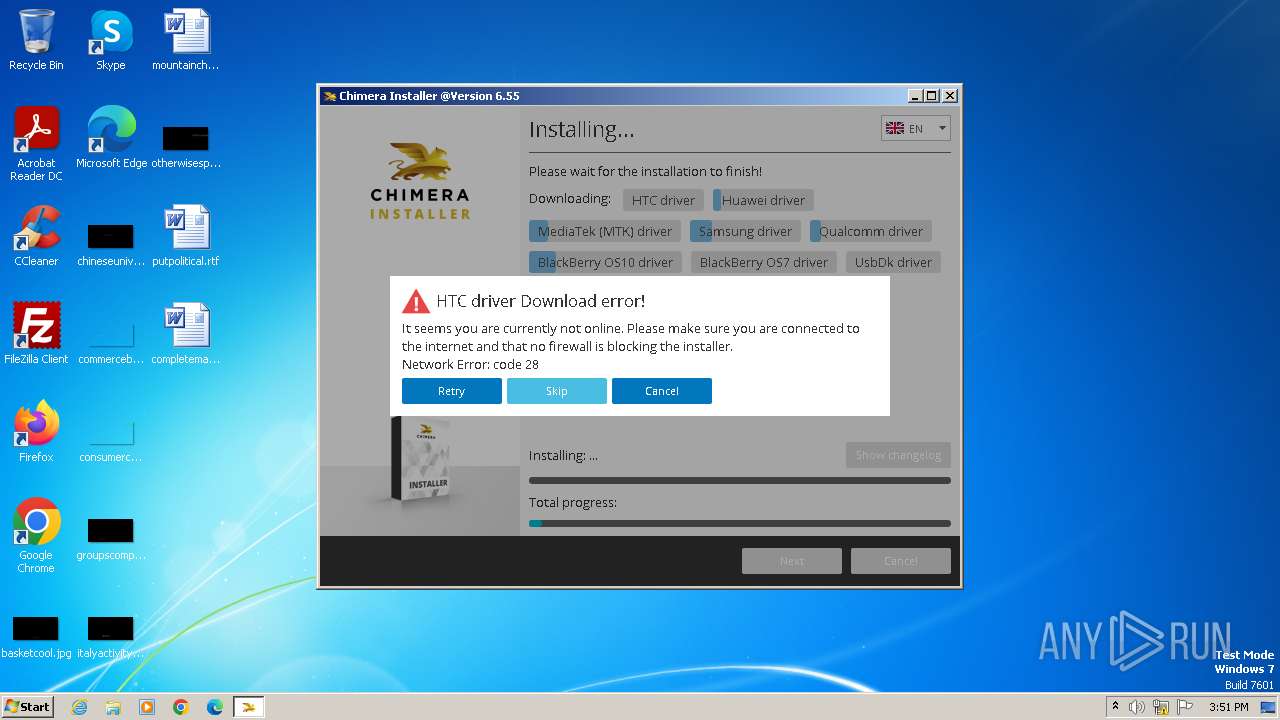The width and height of the screenshot is (1280, 720).
Task: Select the BlackBerry OS10 driver tag
Action: 605,262
